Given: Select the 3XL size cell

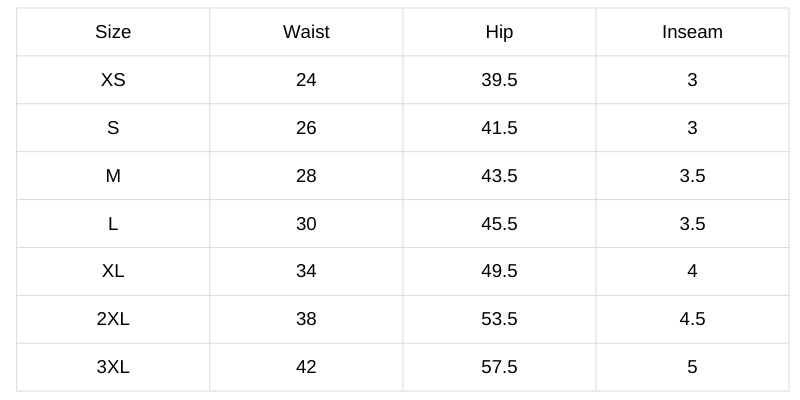Looking at the screenshot, I should (113, 367).
